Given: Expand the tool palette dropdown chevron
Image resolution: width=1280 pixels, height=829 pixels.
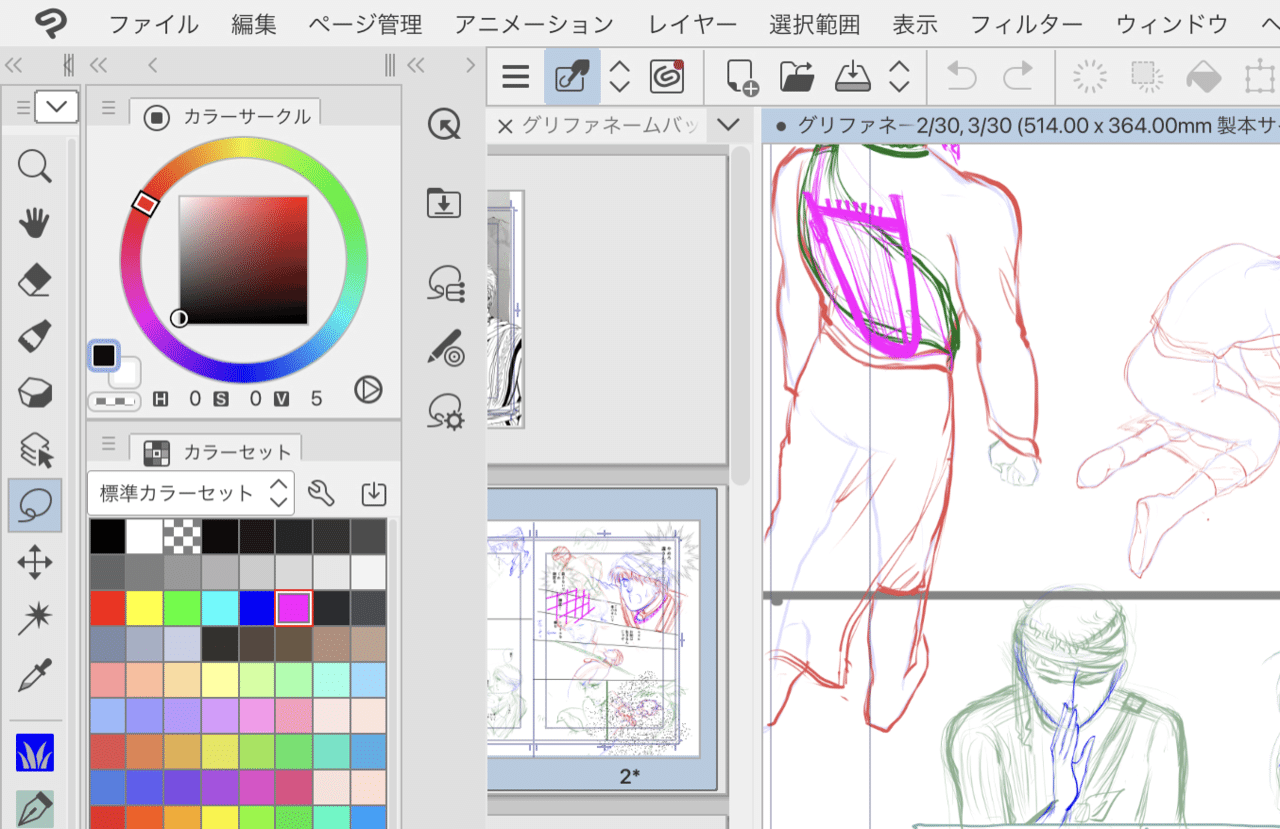Looking at the screenshot, I should (57, 107).
